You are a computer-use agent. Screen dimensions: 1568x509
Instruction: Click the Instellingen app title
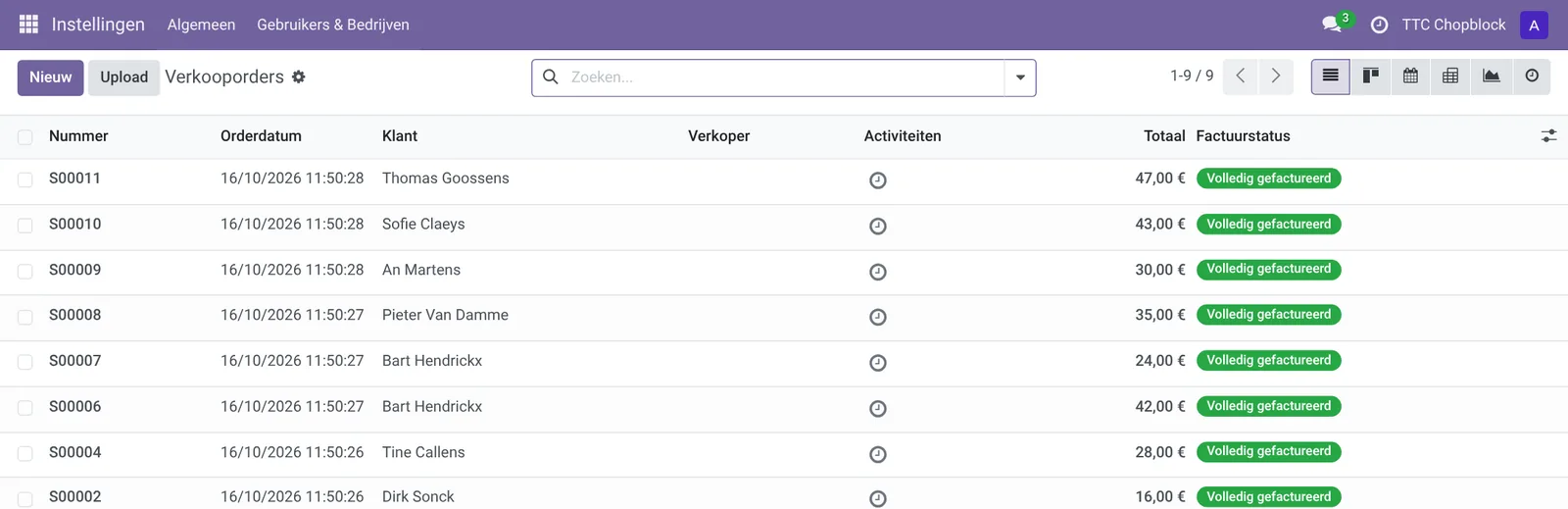(x=98, y=25)
